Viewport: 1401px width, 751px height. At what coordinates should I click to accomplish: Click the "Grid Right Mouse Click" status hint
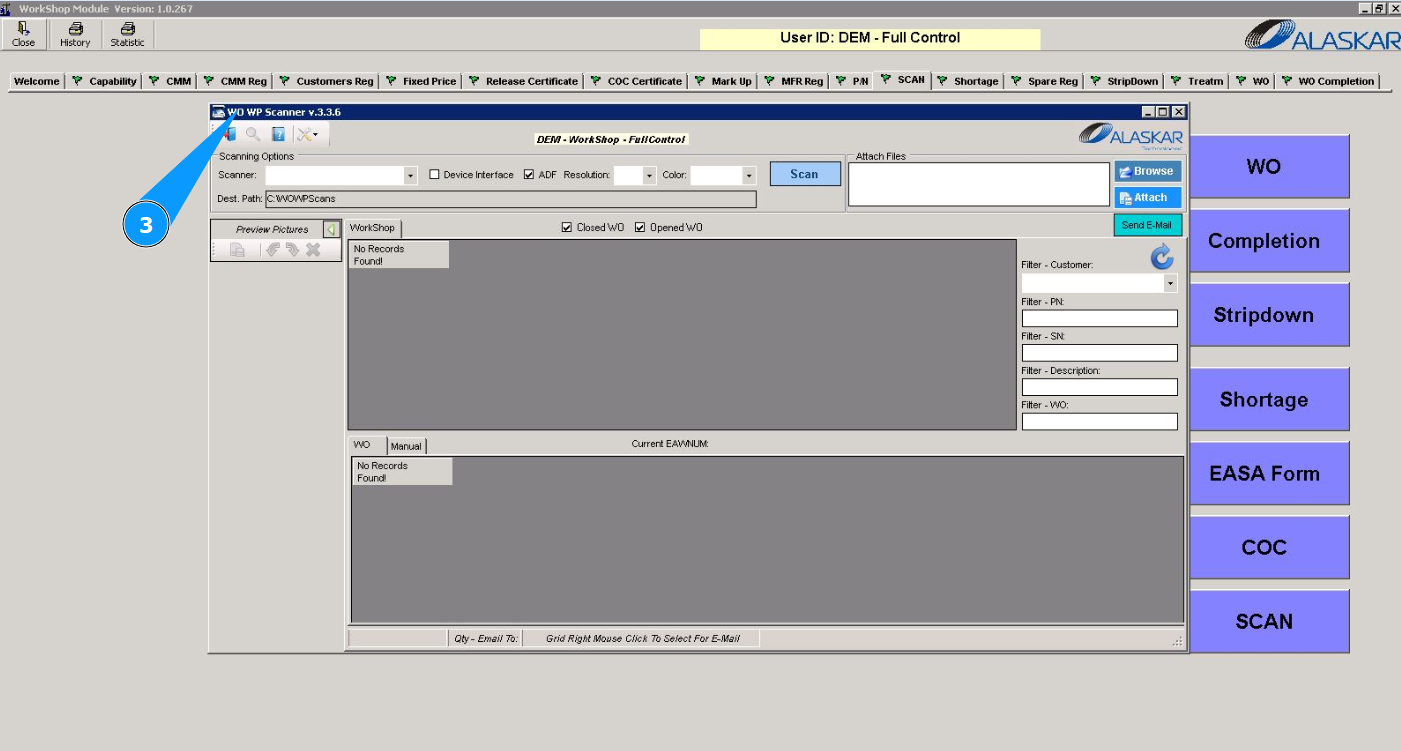point(643,638)
